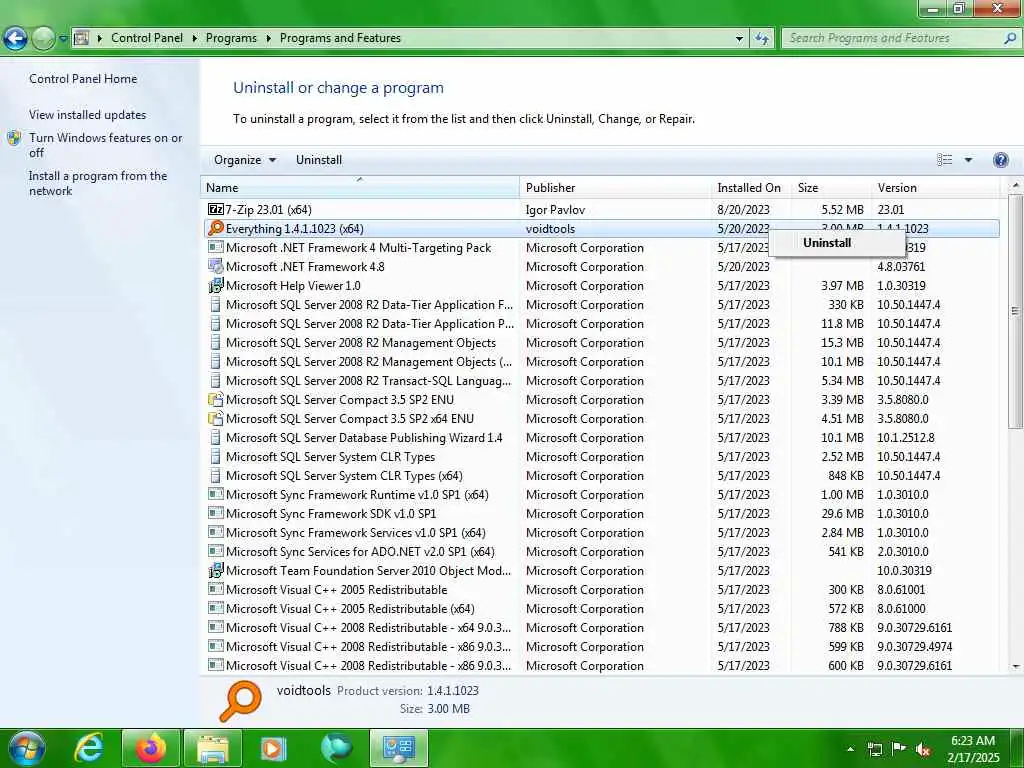Expand the view options dropdown arrow
This screenshot has height=768, width=1024.
tap(968, 160)
